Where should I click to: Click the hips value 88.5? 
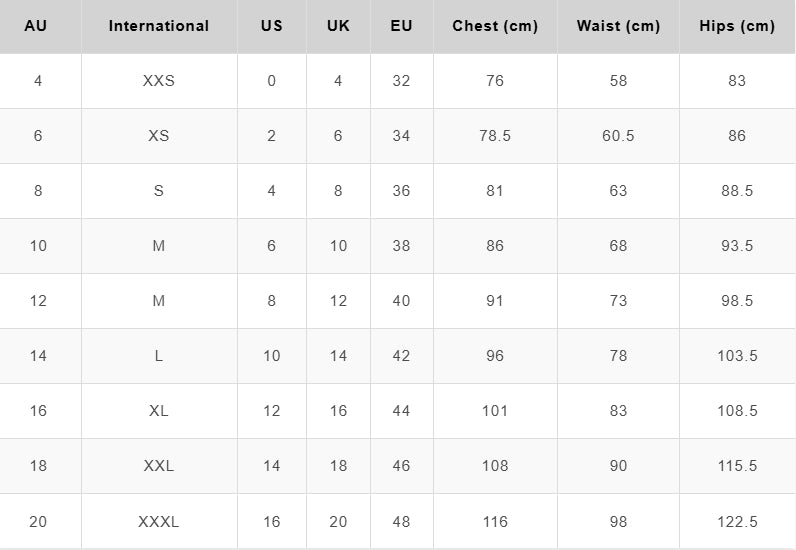click(737, 191)
